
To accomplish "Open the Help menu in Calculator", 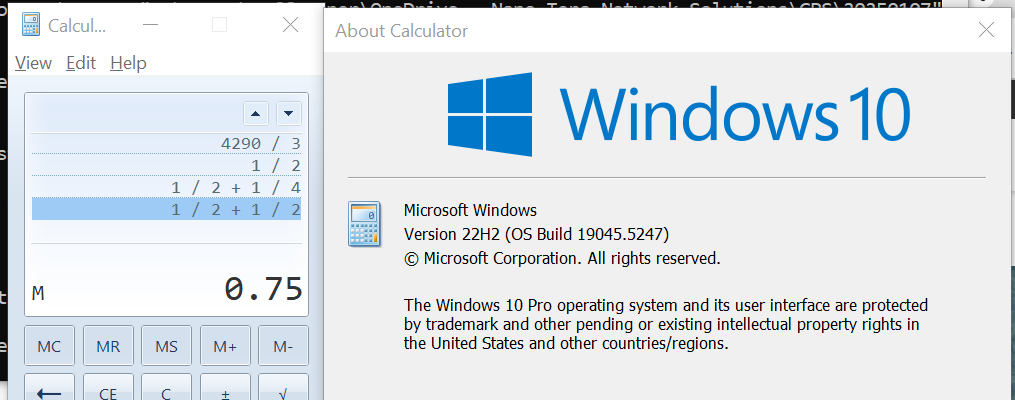I will [128, 63].
